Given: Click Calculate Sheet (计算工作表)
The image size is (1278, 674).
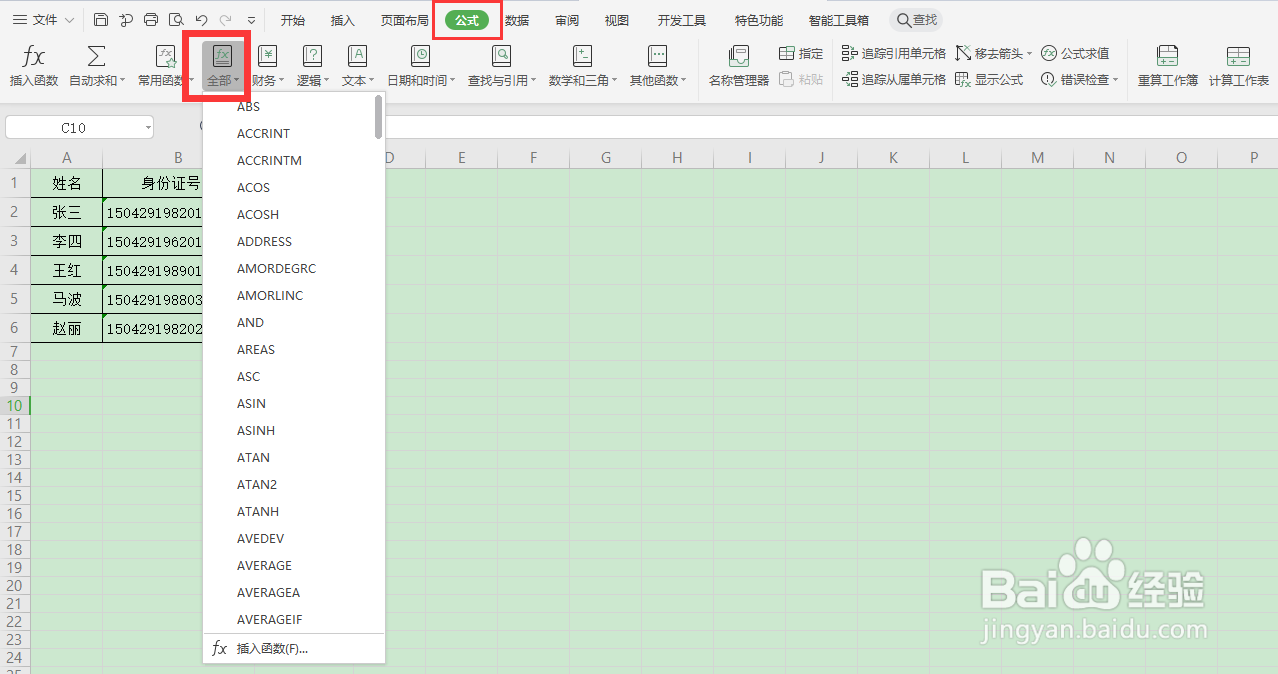Looking at the screenshot, I should point(1238,66).
